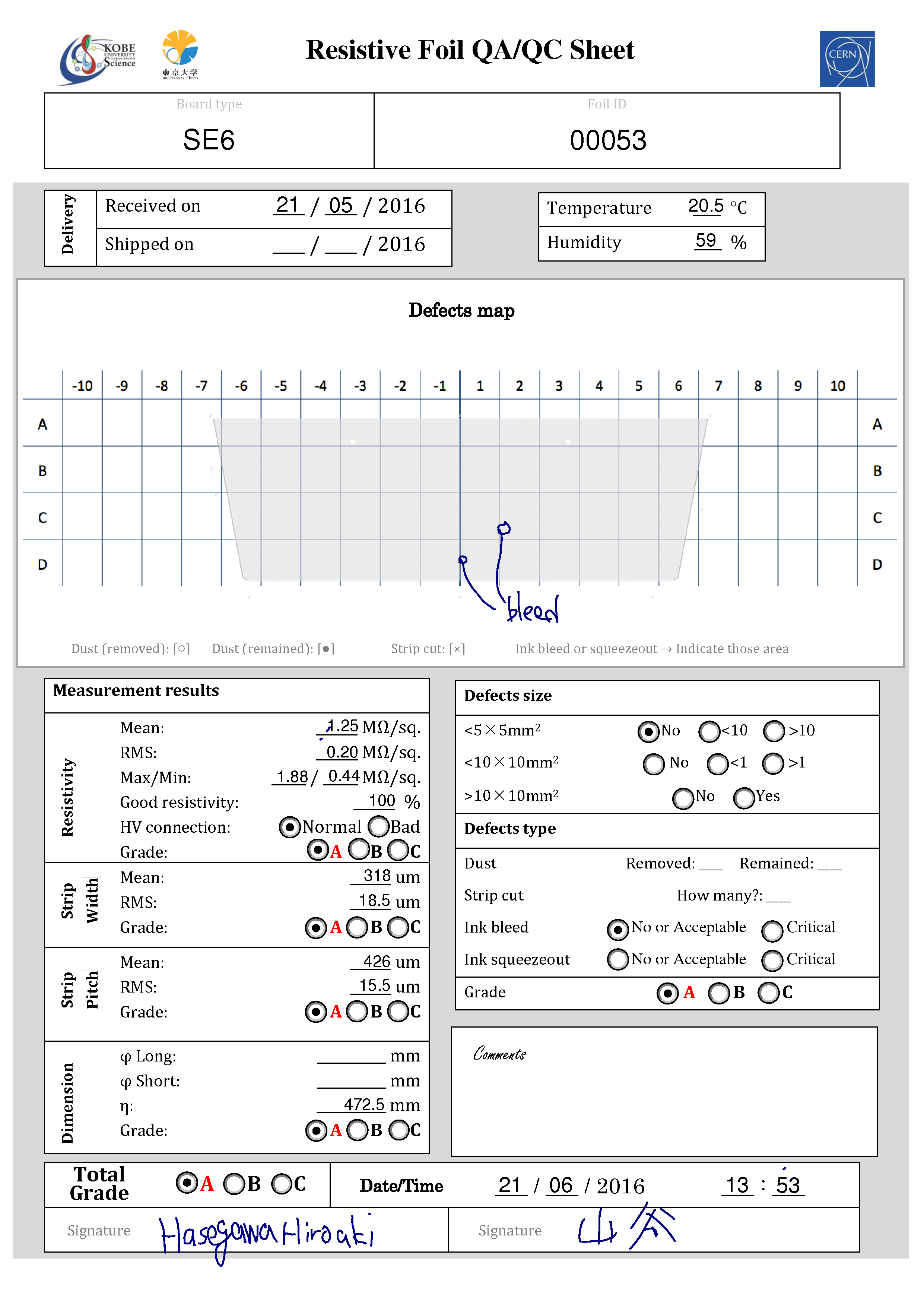Select Ink bleed No or Acceptable
Screen dimensions: 924x1307
618,930
